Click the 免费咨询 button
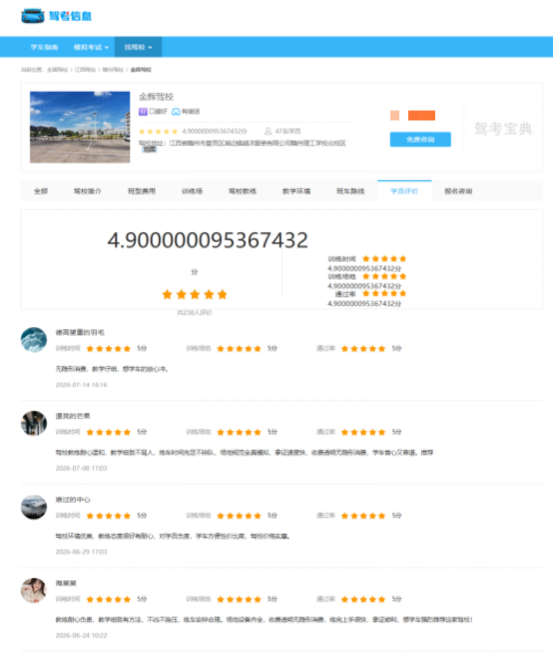 [x=420, y=140]
